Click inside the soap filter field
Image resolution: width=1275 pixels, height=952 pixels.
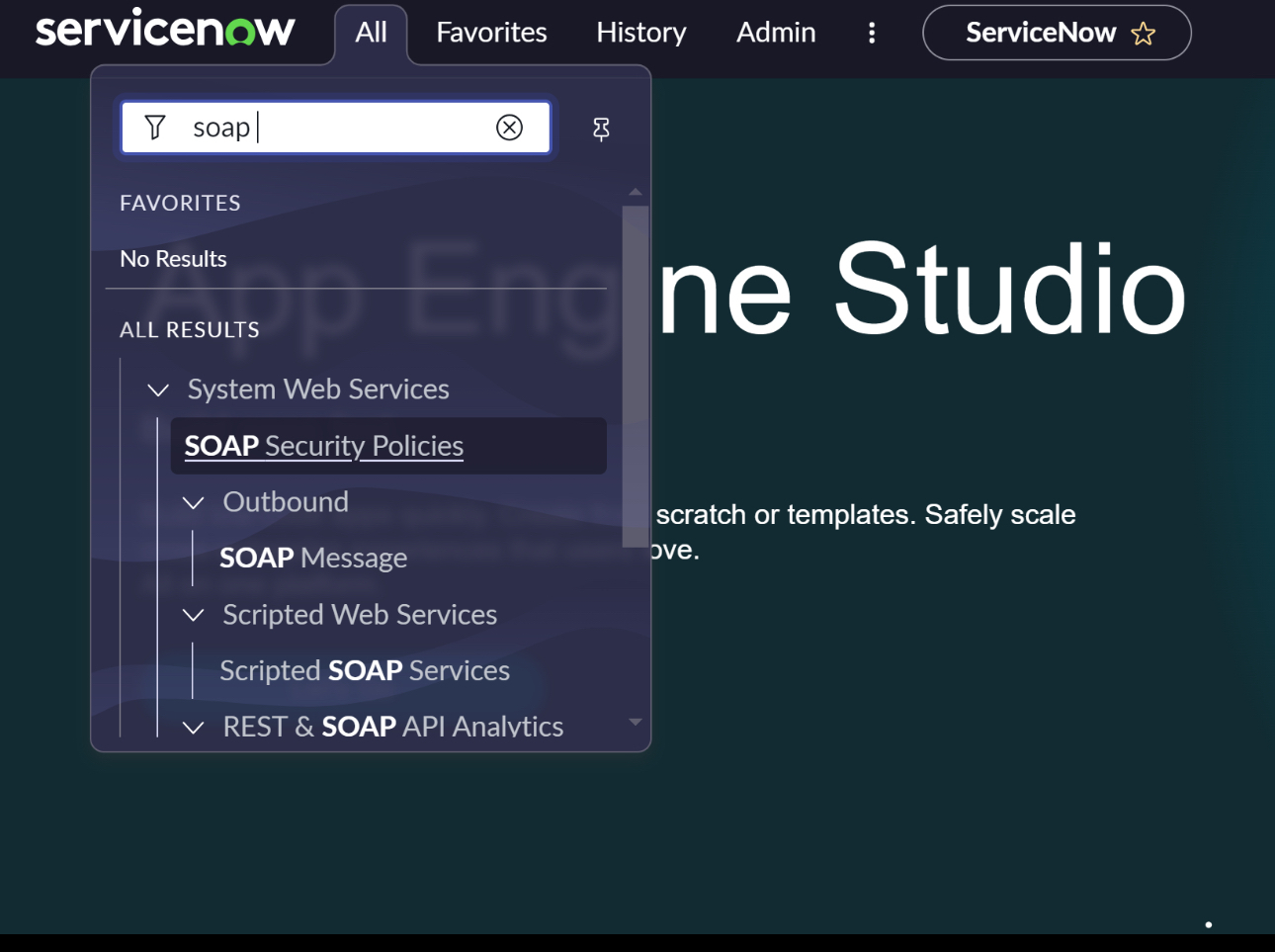(356, 128)
